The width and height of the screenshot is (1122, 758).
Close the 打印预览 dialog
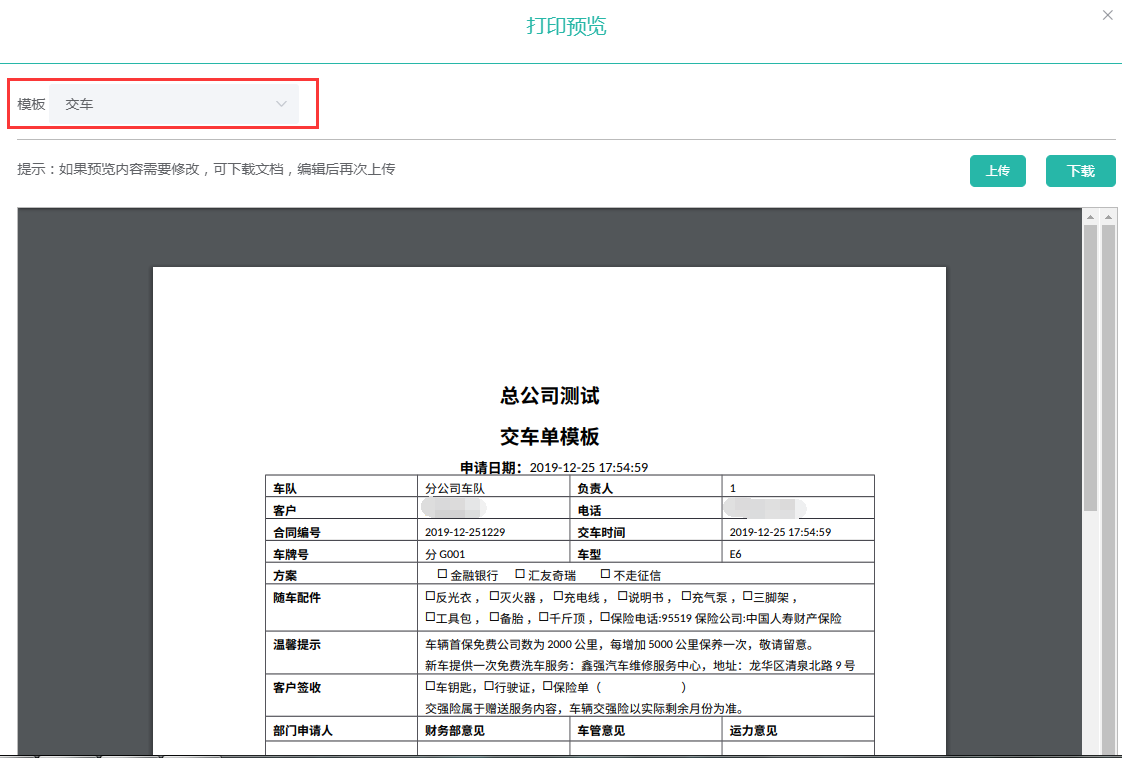tap(1107, 15)
